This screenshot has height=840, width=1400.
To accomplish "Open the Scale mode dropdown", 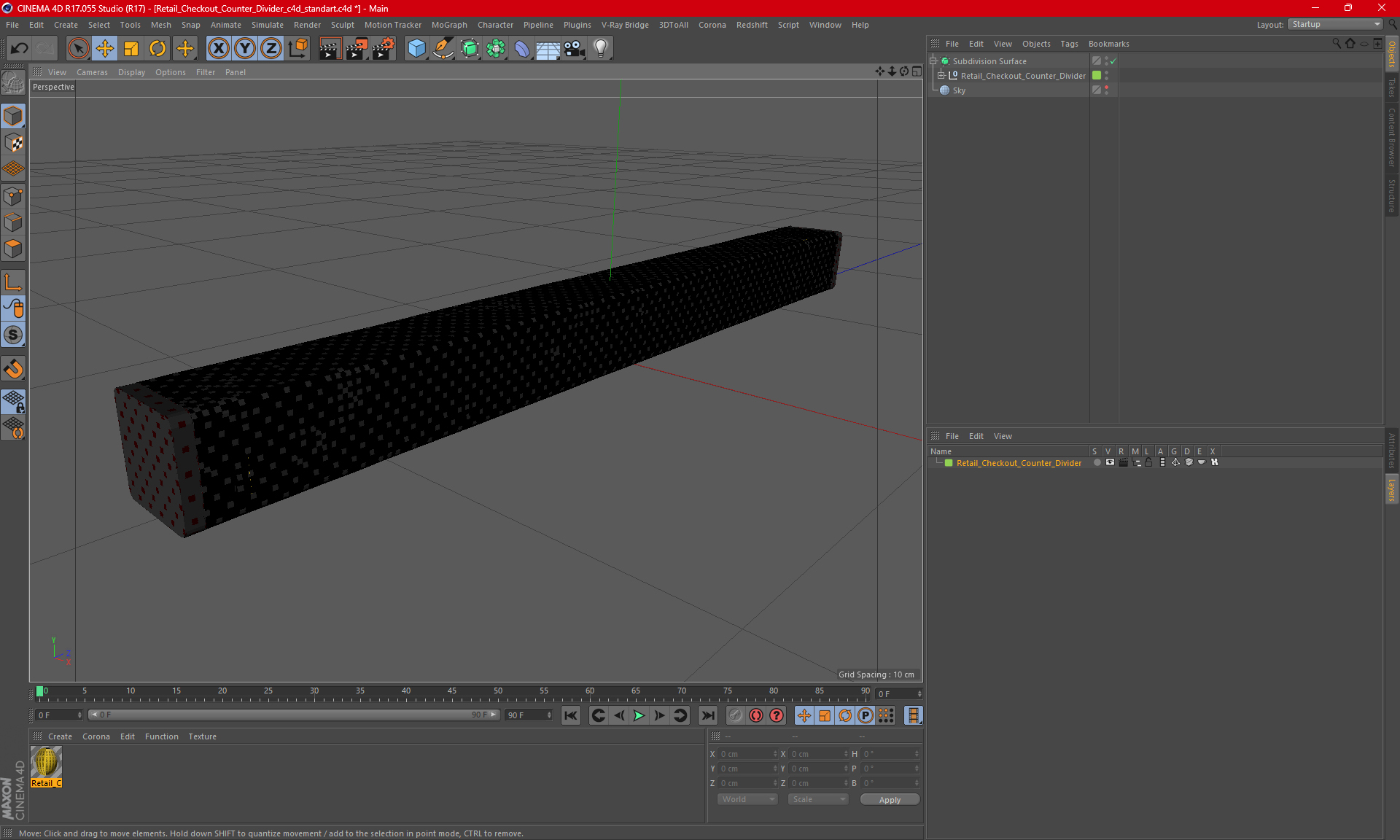I will (818, 799).
